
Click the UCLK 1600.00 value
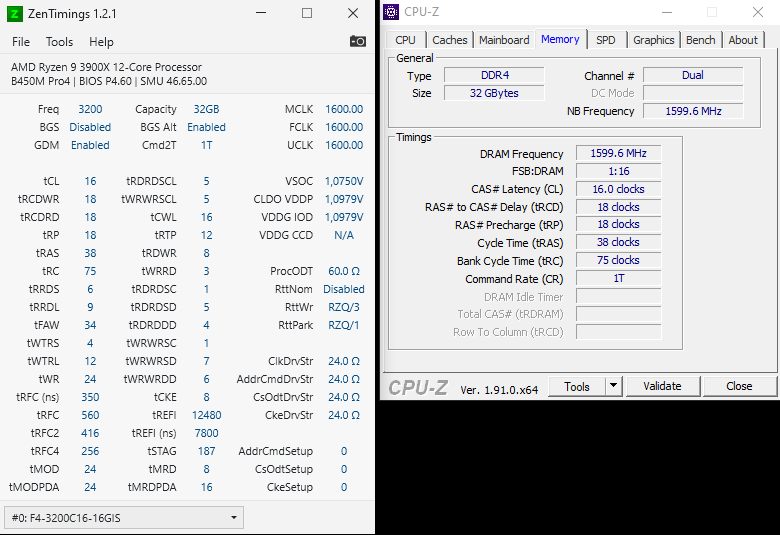[x=344, y=145]
